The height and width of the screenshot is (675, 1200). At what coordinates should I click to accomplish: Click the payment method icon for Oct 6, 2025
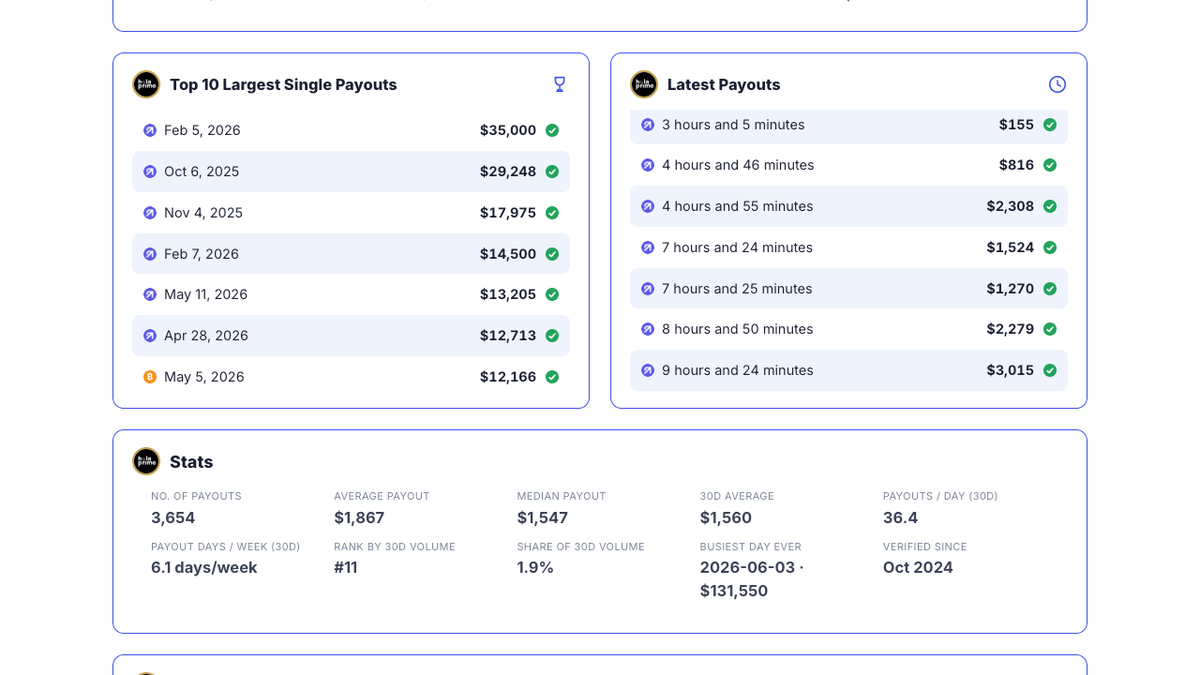coord(150,171)
